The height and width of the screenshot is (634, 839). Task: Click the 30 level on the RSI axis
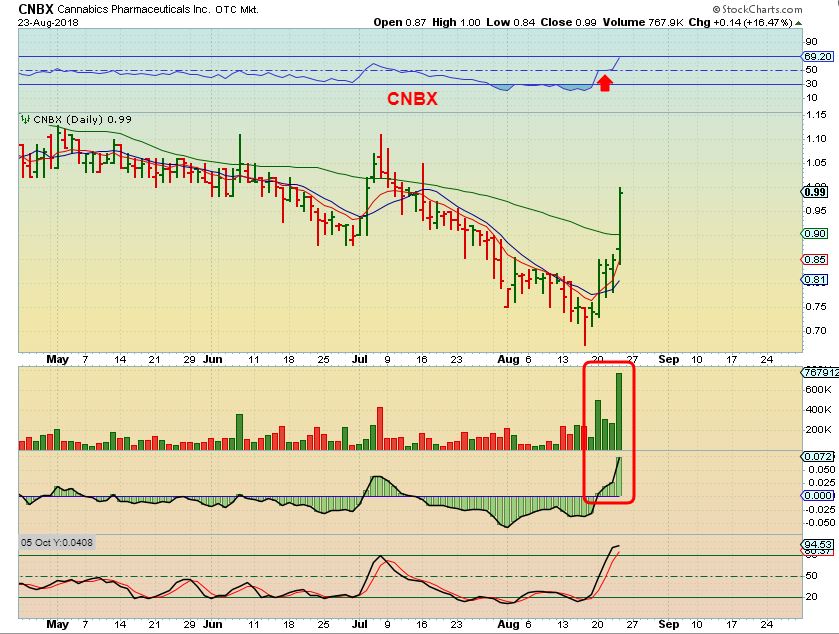click(811, 83)
